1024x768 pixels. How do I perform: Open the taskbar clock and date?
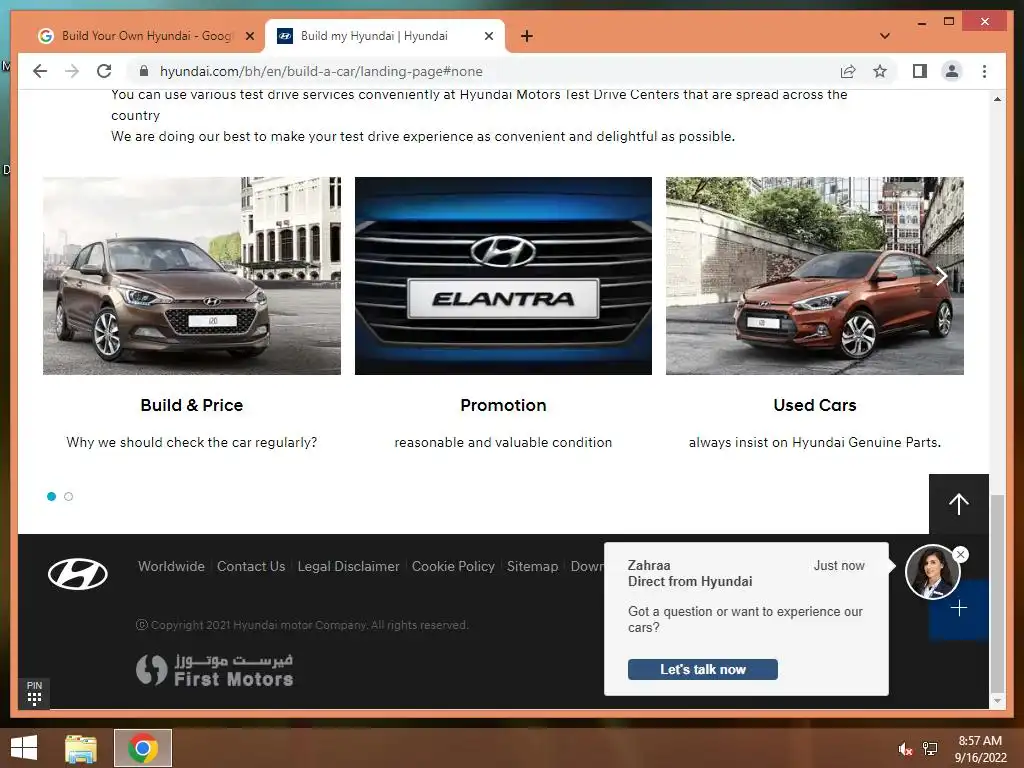click(980, 749)
